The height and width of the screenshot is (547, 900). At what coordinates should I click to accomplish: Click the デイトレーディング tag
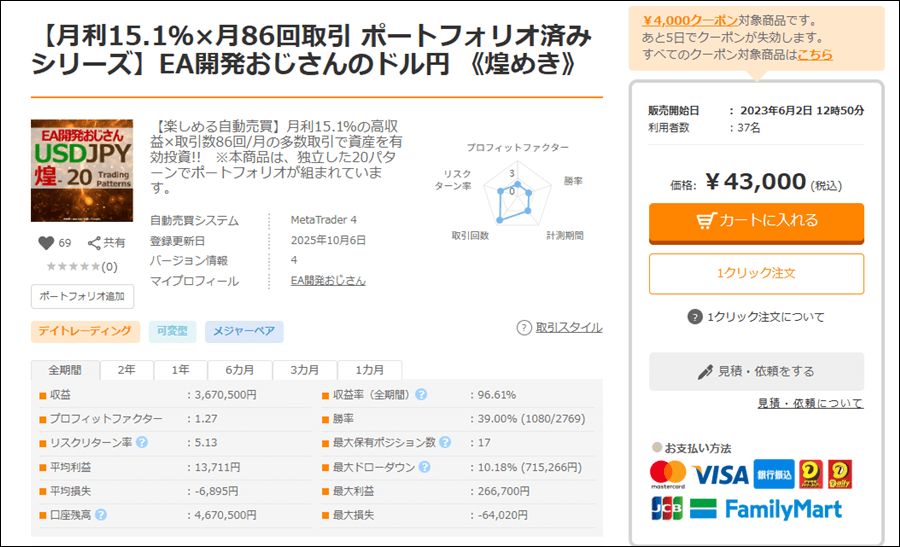84,331
